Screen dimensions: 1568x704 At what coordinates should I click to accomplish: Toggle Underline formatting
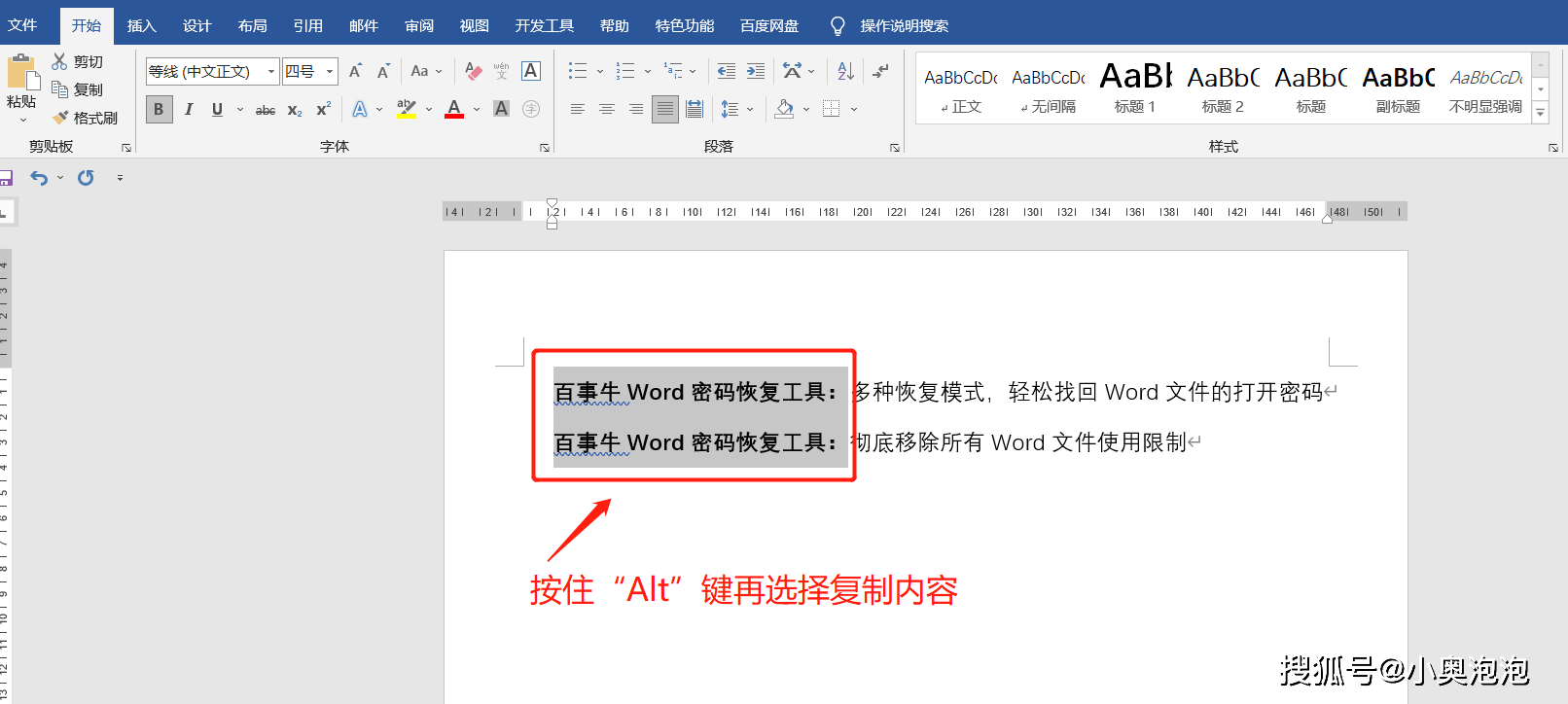tap(217, 109)
